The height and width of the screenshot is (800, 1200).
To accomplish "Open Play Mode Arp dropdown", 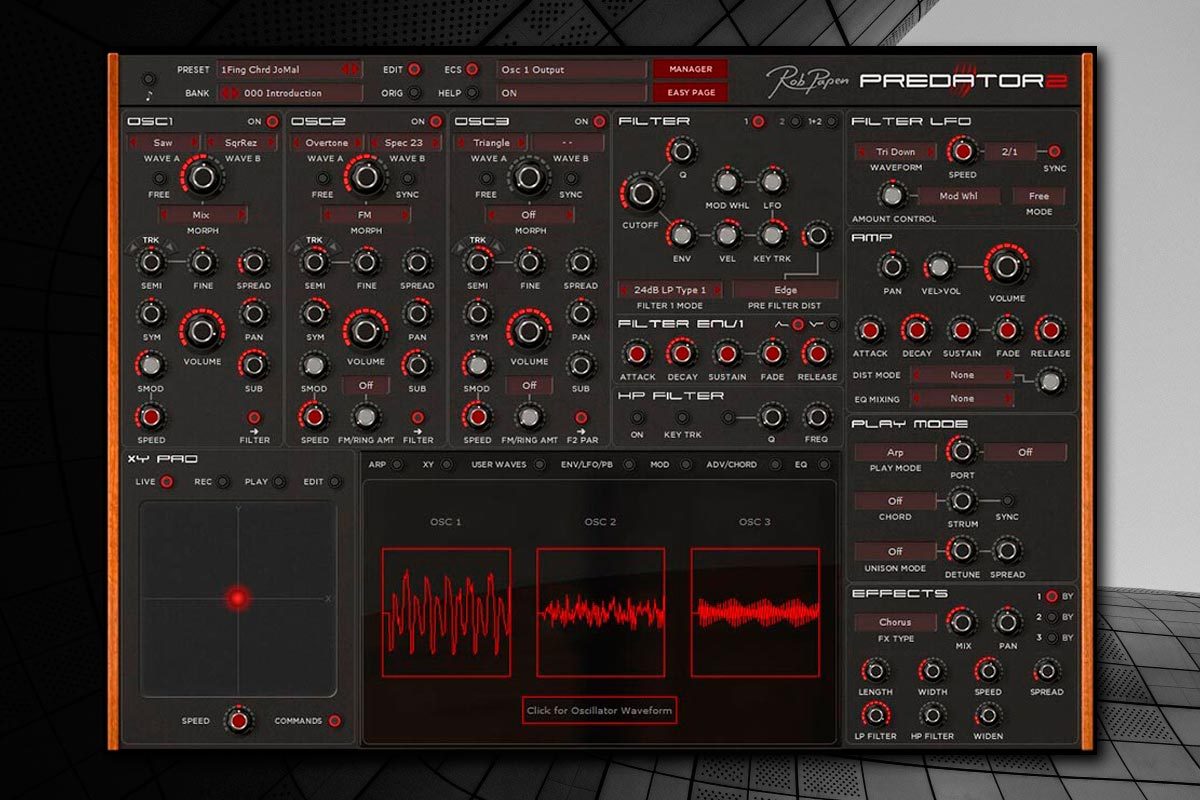I will point(895,452).
